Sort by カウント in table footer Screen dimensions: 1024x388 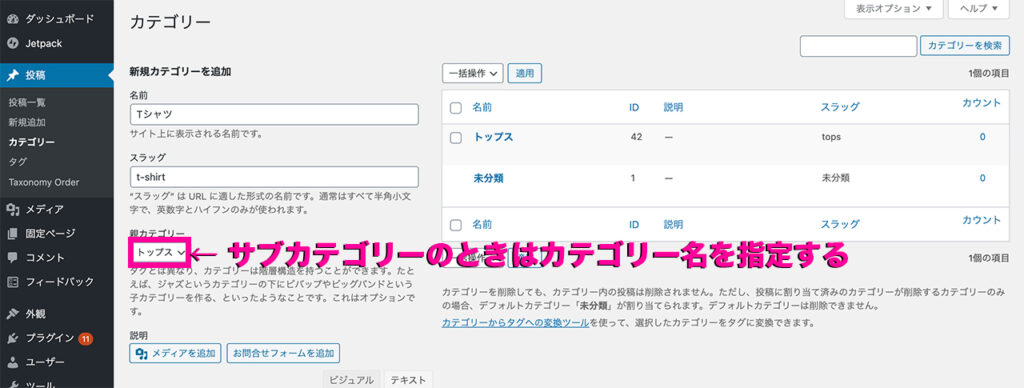click(x=982, y=220)
